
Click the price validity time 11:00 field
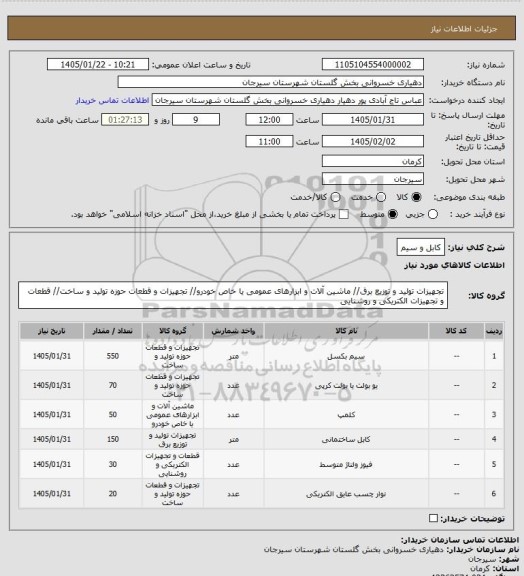point(269,141)
